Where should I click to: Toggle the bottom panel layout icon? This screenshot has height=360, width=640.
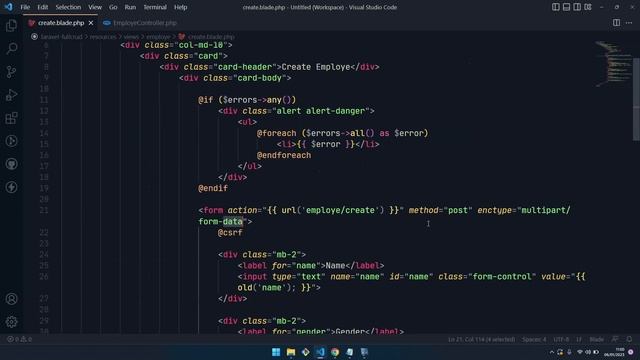pyautogui.click(x=566, y=7)
